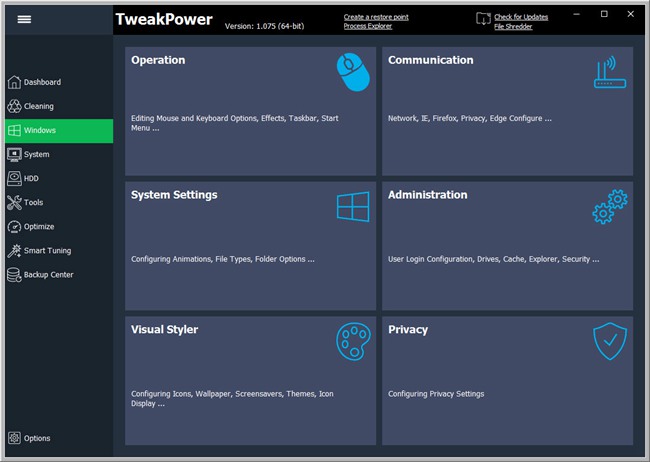Click the 'Editing Mouse and Keyboard Options' description

point(235,123)
